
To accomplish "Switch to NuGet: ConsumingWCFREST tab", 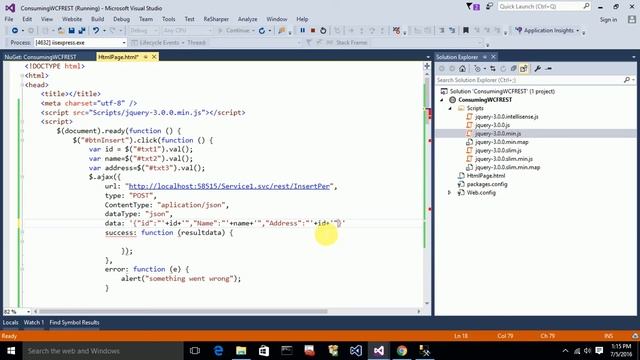I will 40,57.
